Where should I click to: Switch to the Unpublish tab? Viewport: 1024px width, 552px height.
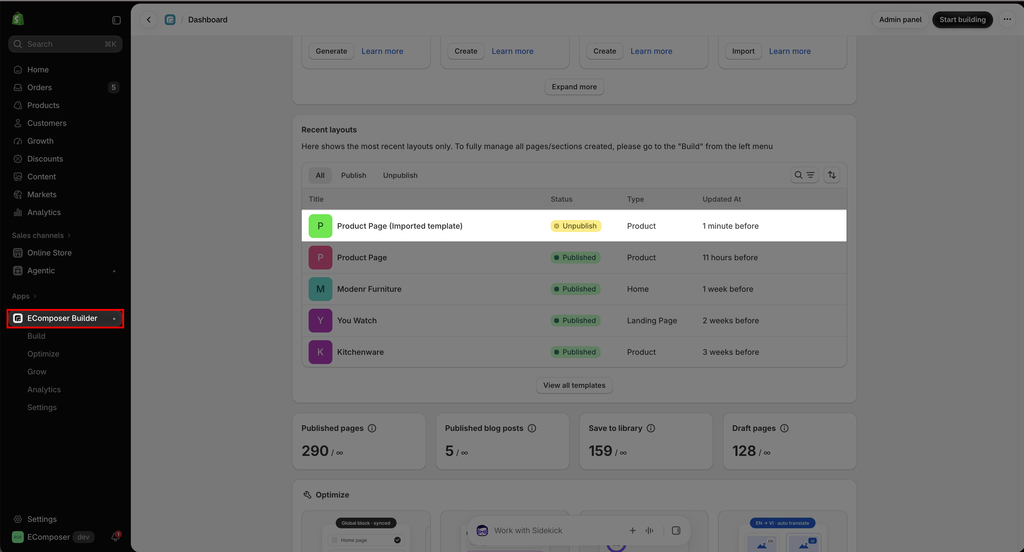[x=400, y=175]
